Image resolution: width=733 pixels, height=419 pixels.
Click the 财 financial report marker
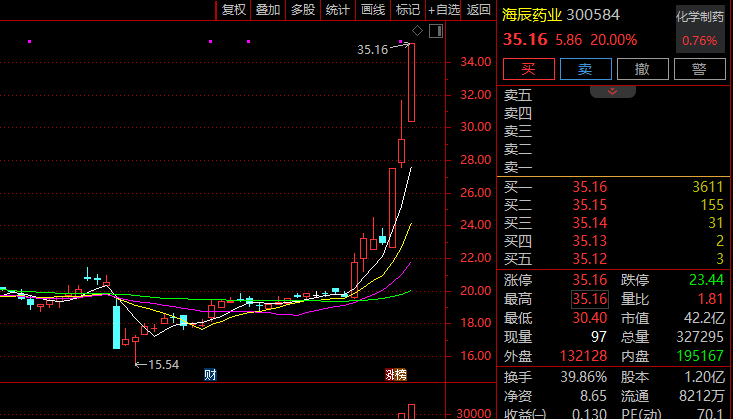pos(211,374)
